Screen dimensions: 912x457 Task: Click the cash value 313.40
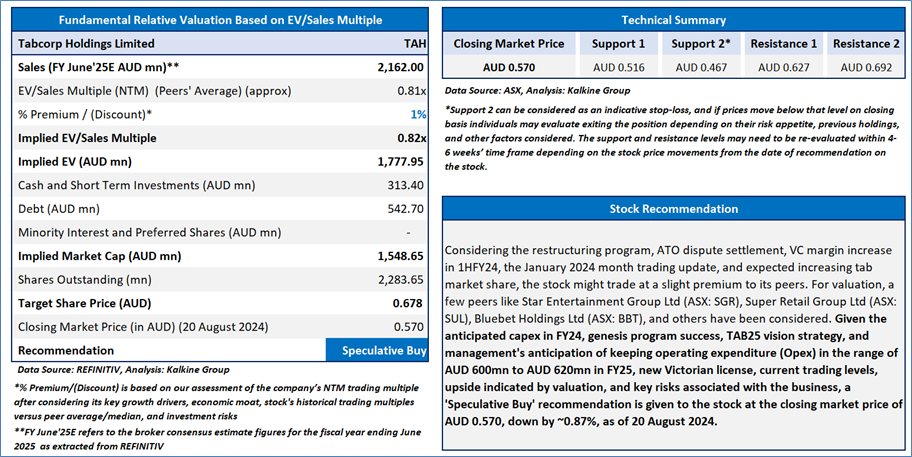coord(405,185)
